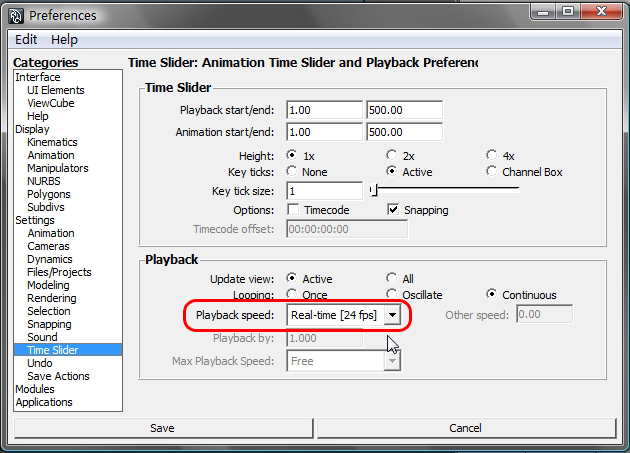Select Animation under Settings

(51, 233)
